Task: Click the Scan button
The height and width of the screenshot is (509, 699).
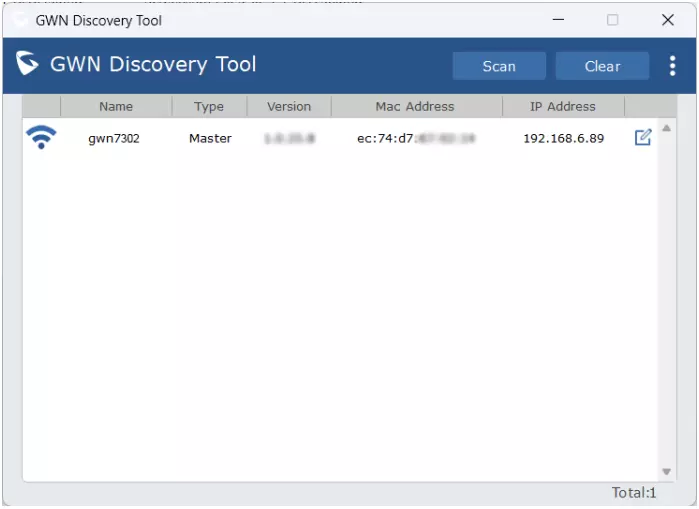Action: click(499, 66)
